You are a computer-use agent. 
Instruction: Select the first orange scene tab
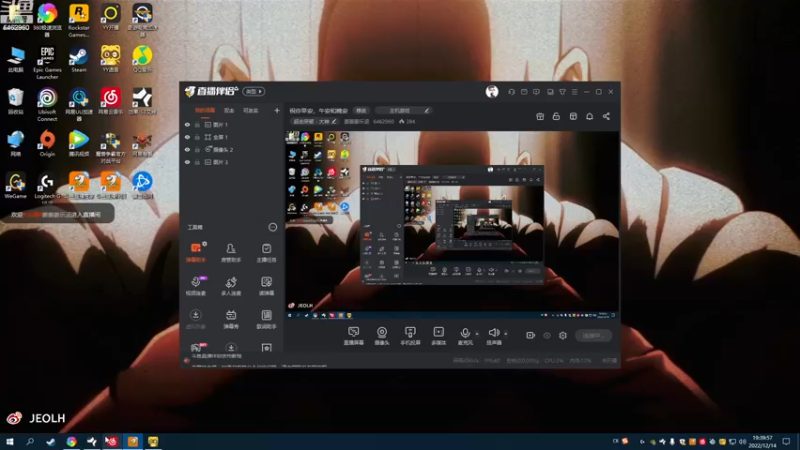[x=205, y=110]
